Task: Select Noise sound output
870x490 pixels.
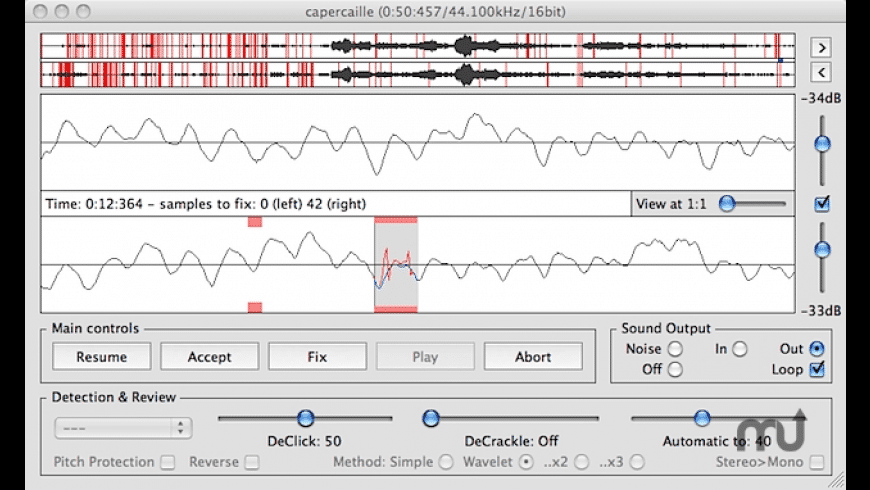Action: 675,349
